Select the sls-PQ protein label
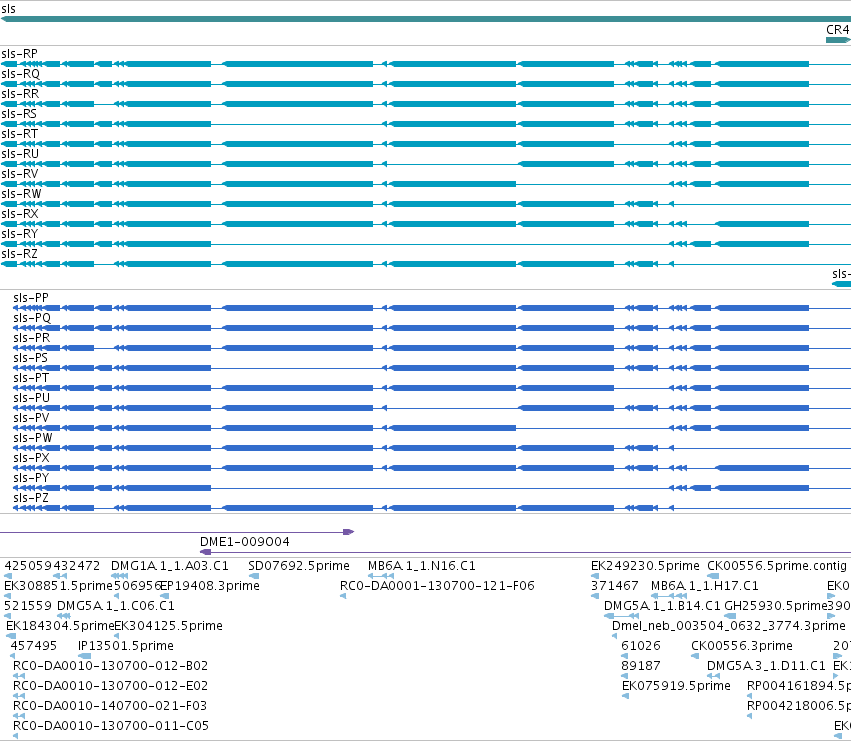 [32, 318]
